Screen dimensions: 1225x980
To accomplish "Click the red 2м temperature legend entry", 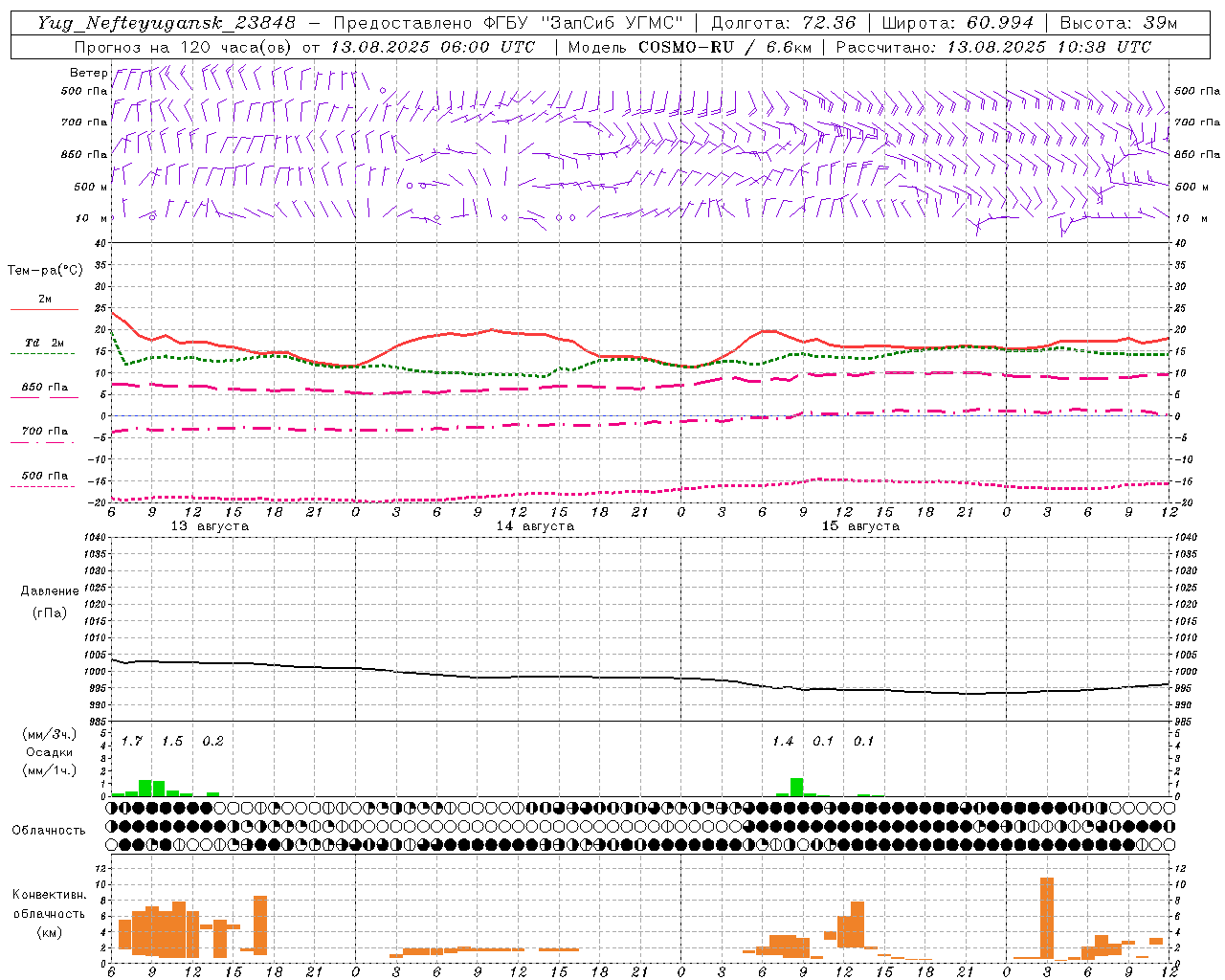I will pos(45,302).
